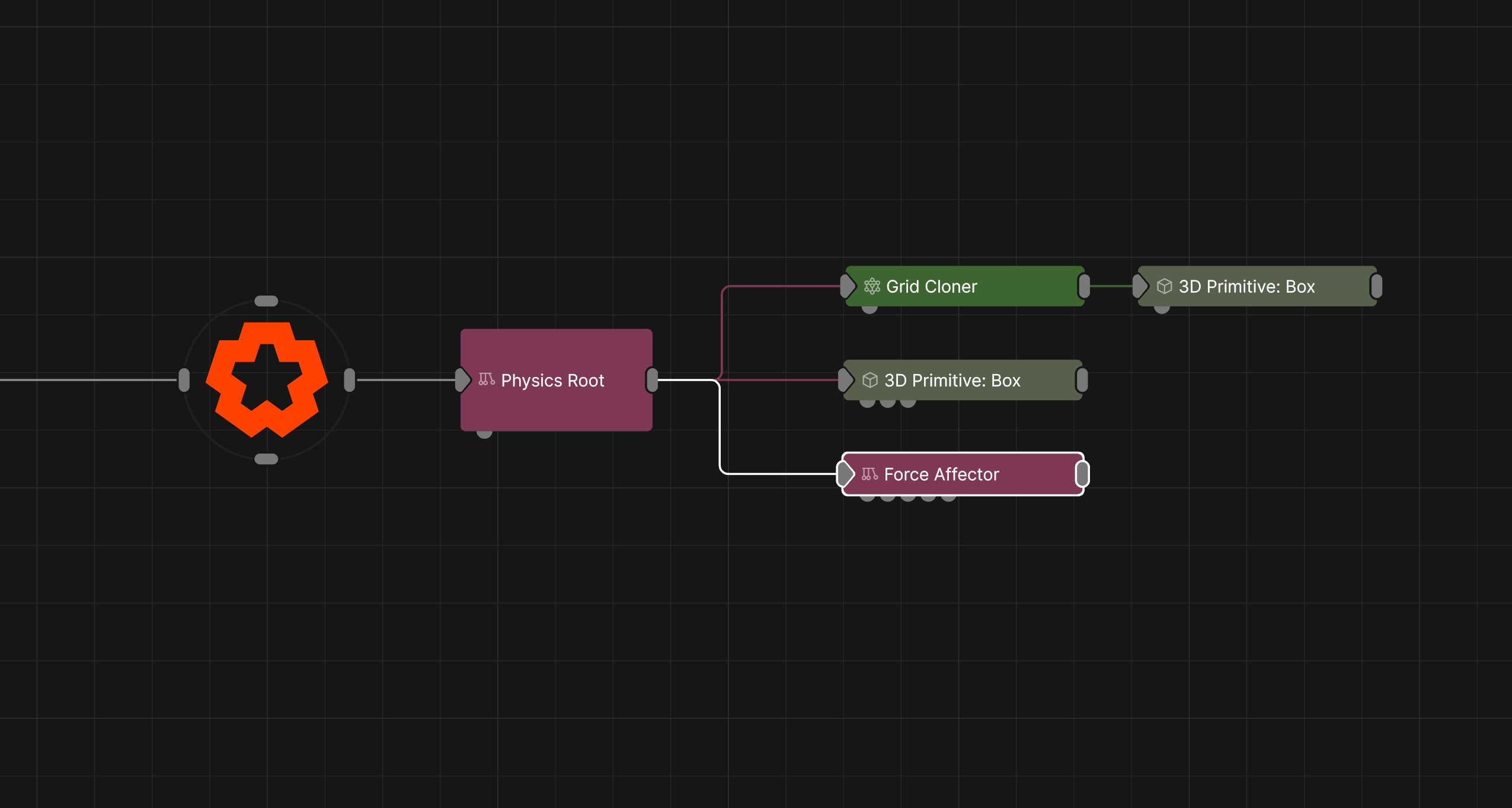
Task: Click the root node's bottom connector
Action: [x=266, y=459]
